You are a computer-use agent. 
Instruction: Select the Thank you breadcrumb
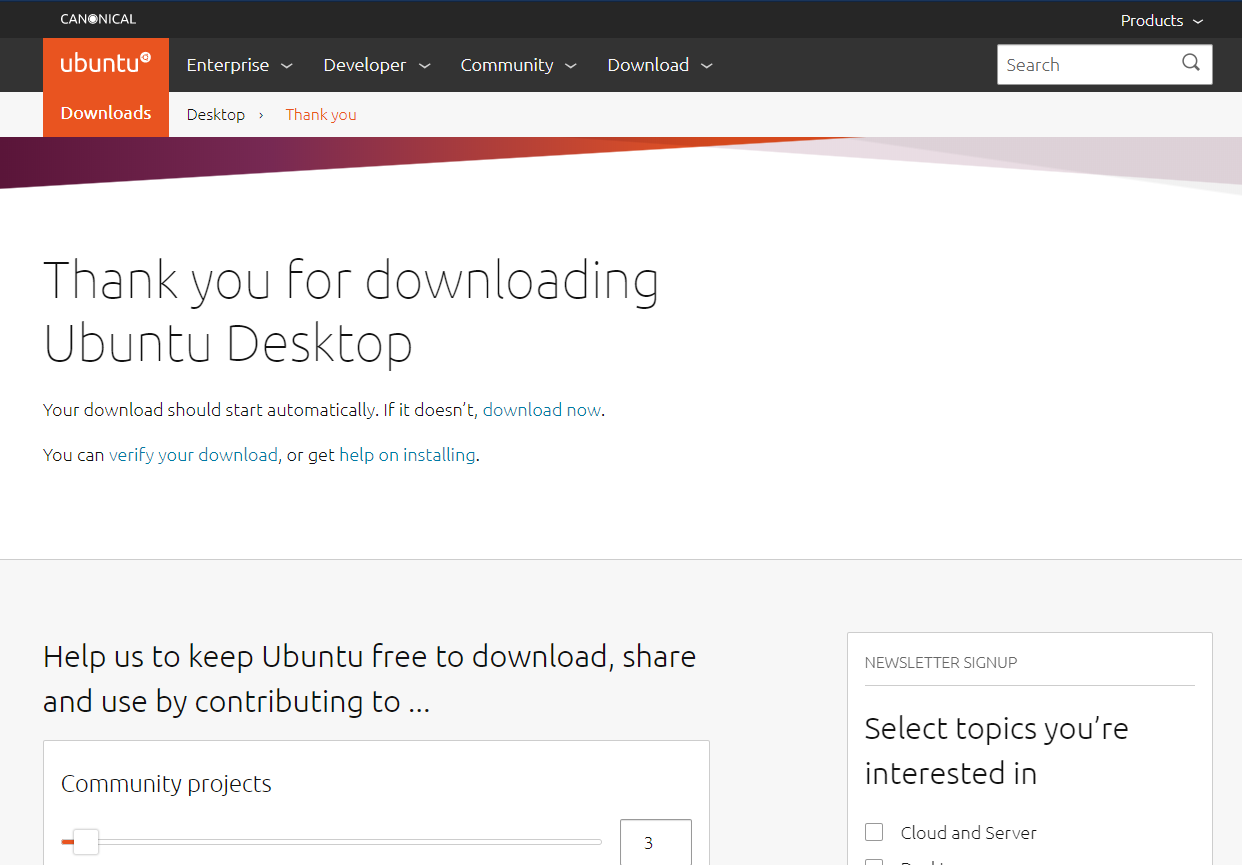(321, 115)
